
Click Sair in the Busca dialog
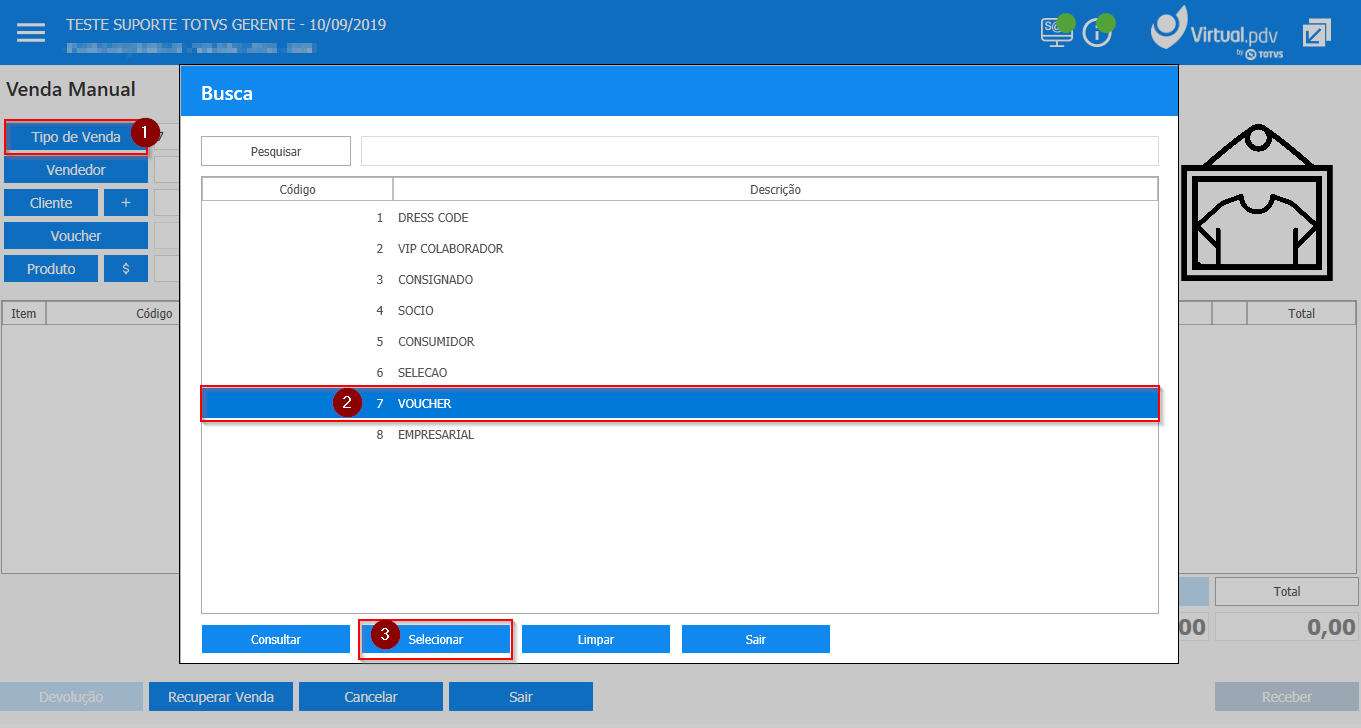click(756, 639)
